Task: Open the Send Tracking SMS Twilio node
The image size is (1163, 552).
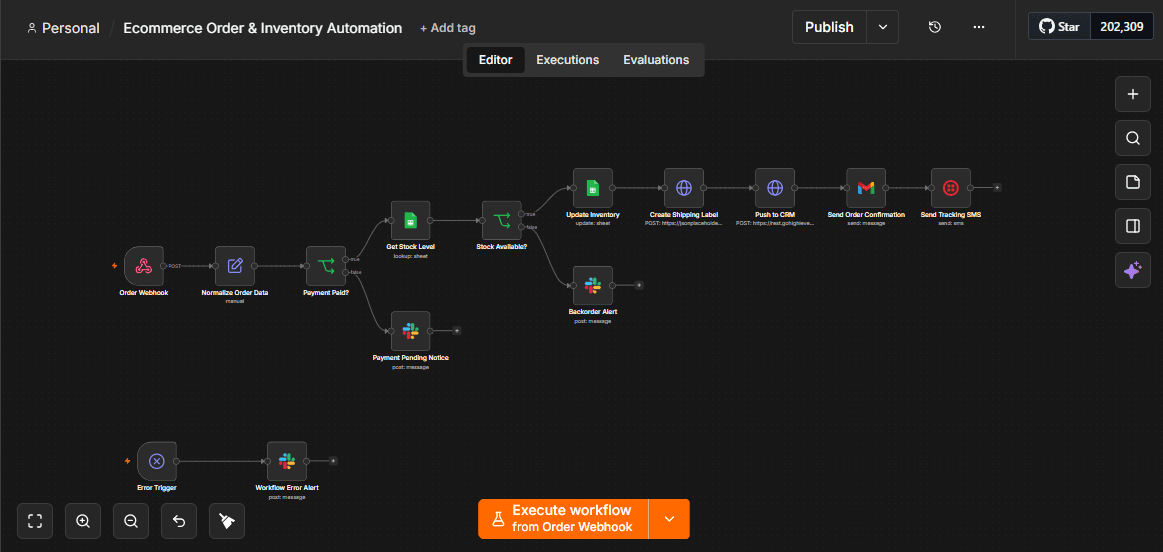Action: coord(951,188)
